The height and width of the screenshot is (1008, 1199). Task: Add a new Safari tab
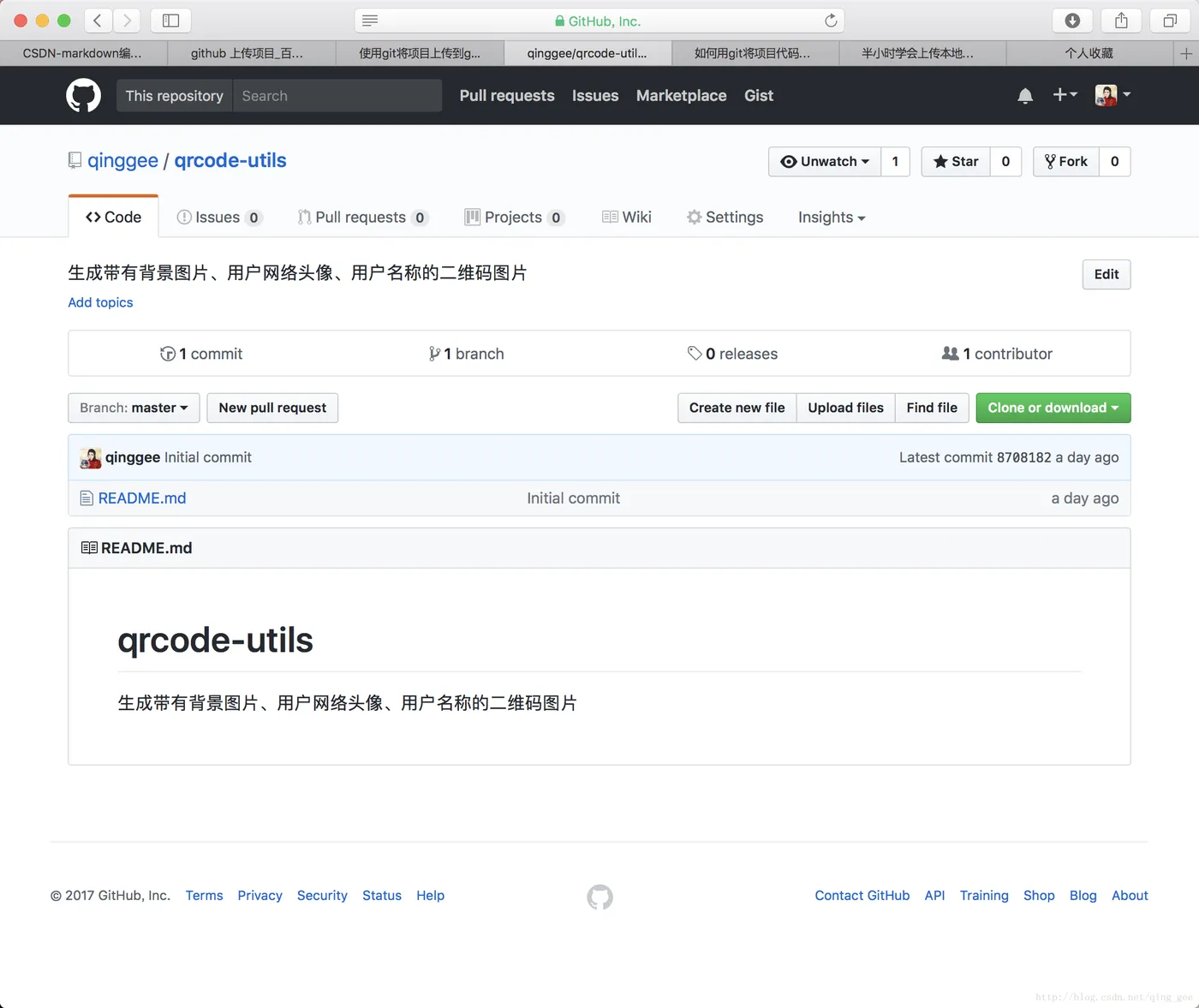(1186, 53)
